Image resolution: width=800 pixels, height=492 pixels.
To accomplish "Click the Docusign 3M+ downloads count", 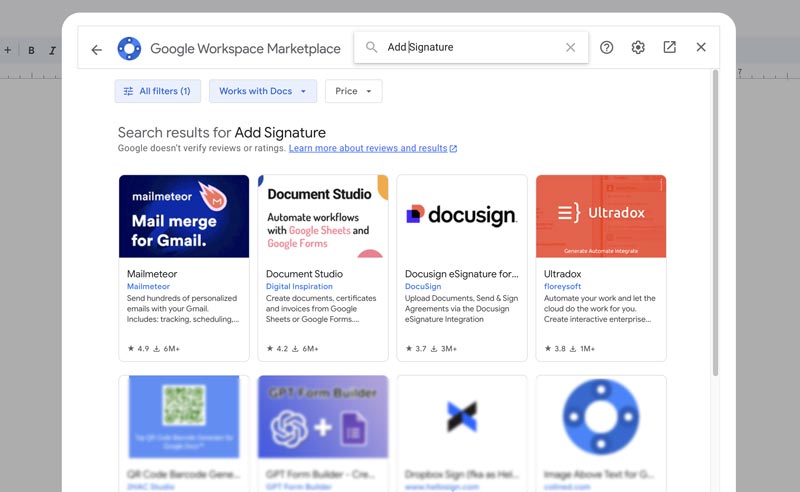I will pyautogui.click(x=444, y=349).
